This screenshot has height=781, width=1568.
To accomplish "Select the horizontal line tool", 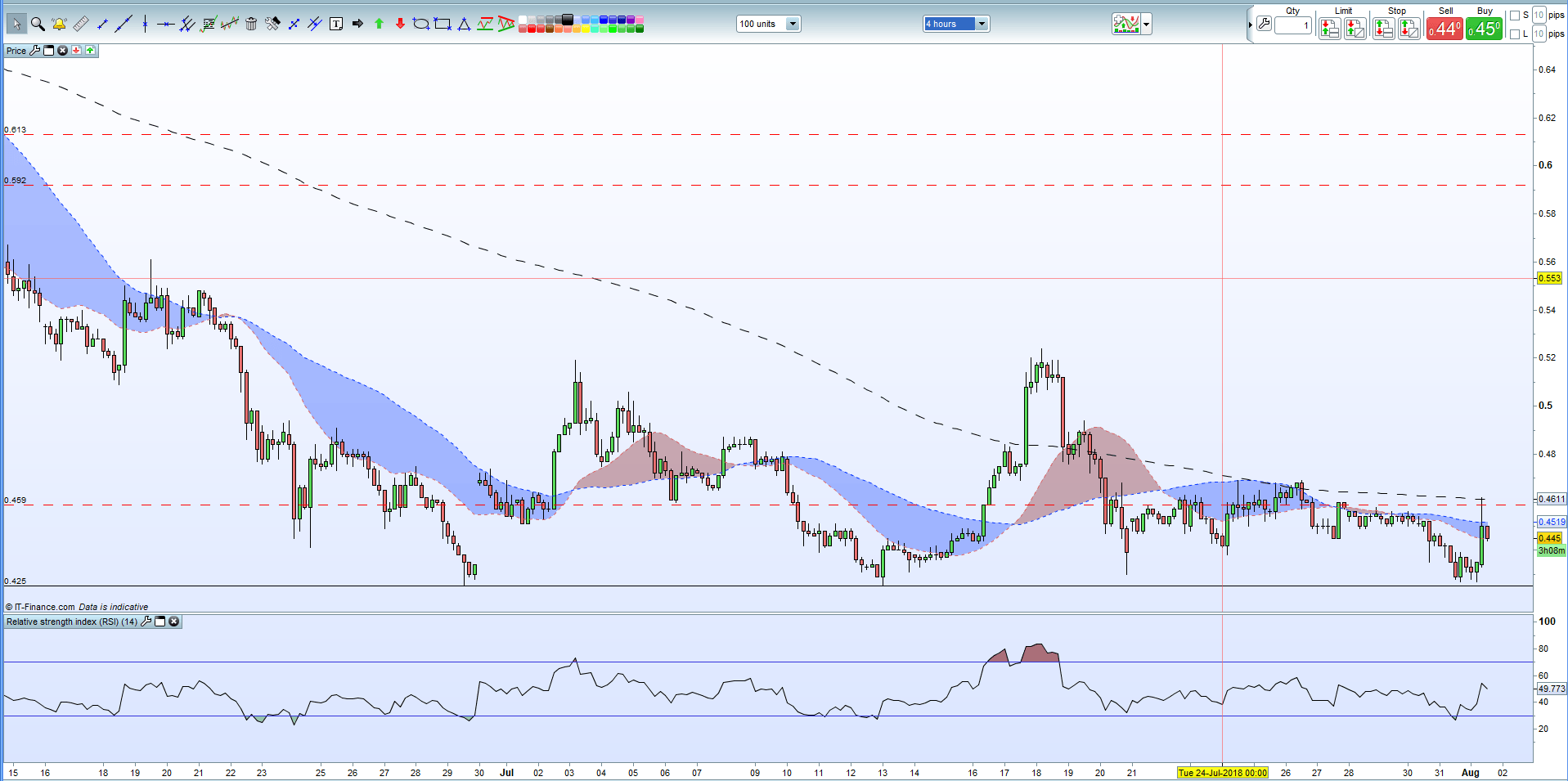I will [x=166, y=24].
